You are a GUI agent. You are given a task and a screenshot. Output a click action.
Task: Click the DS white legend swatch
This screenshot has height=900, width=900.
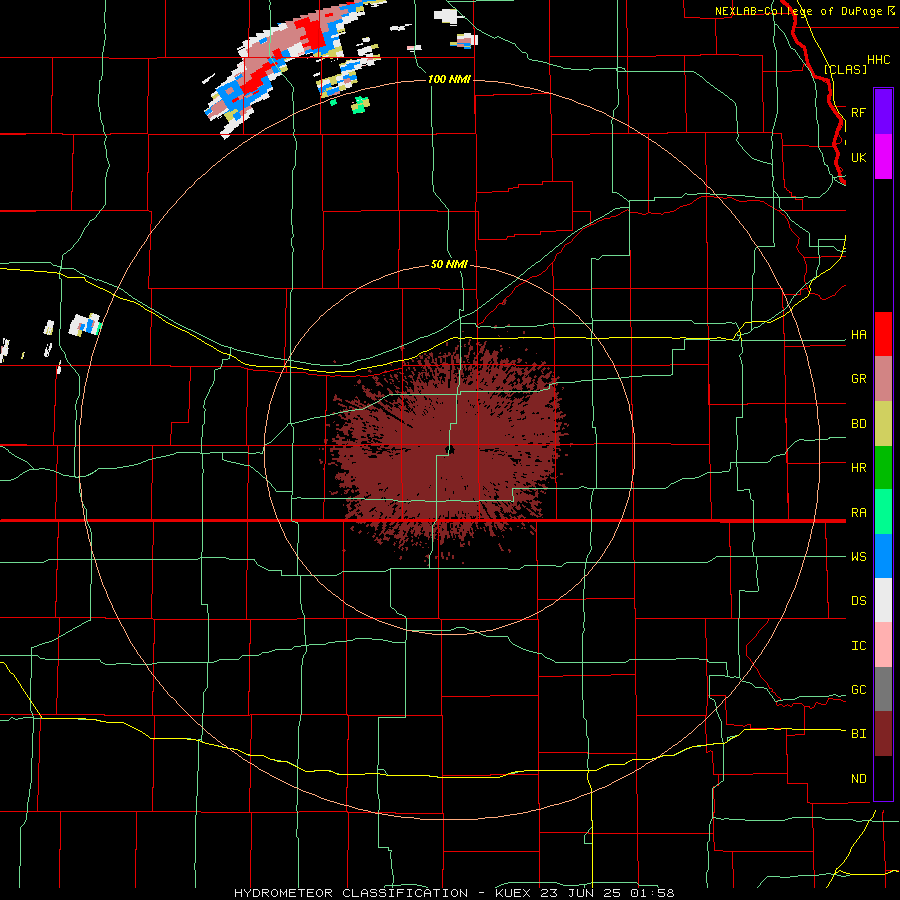pyautogui.click(x=883, y=600)
